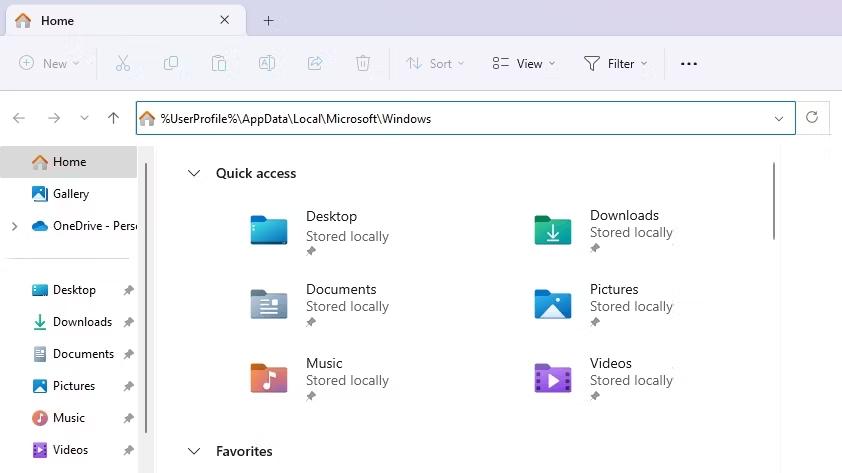The image size is (842, 473).
Task: Open the New item menu
Action: pos(49,63)
